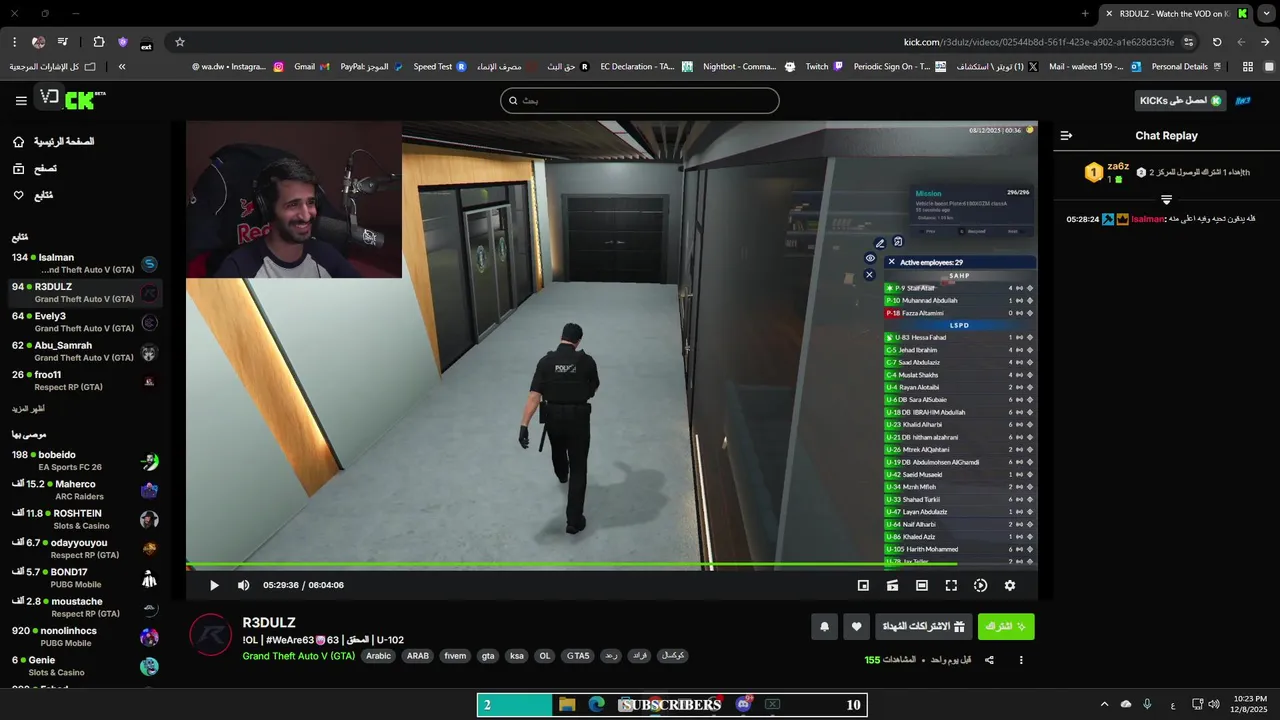Bookmark this page with star icon

pos(180,42)
